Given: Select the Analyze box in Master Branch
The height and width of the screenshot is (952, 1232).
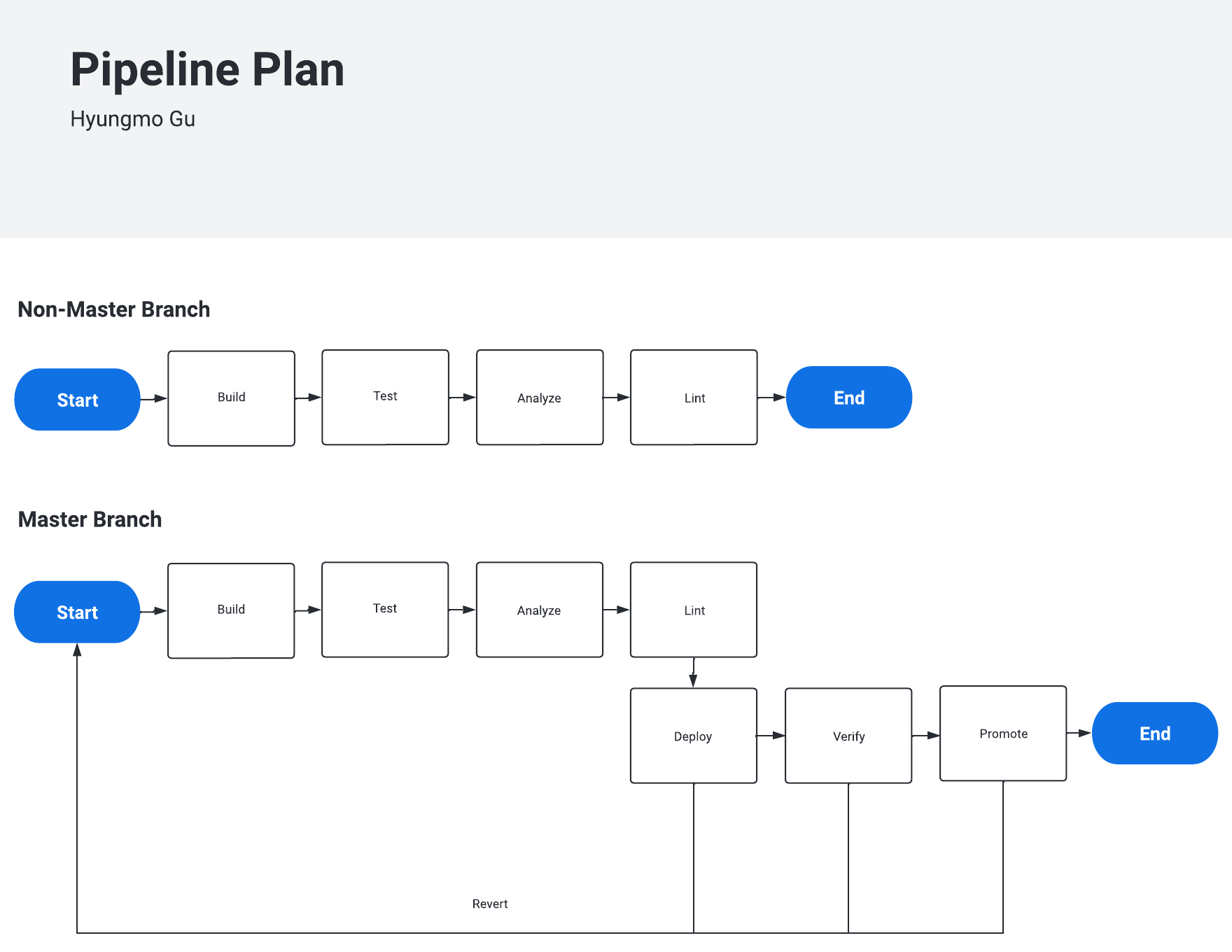Looking at the screenshot, I should pos(539,610).
